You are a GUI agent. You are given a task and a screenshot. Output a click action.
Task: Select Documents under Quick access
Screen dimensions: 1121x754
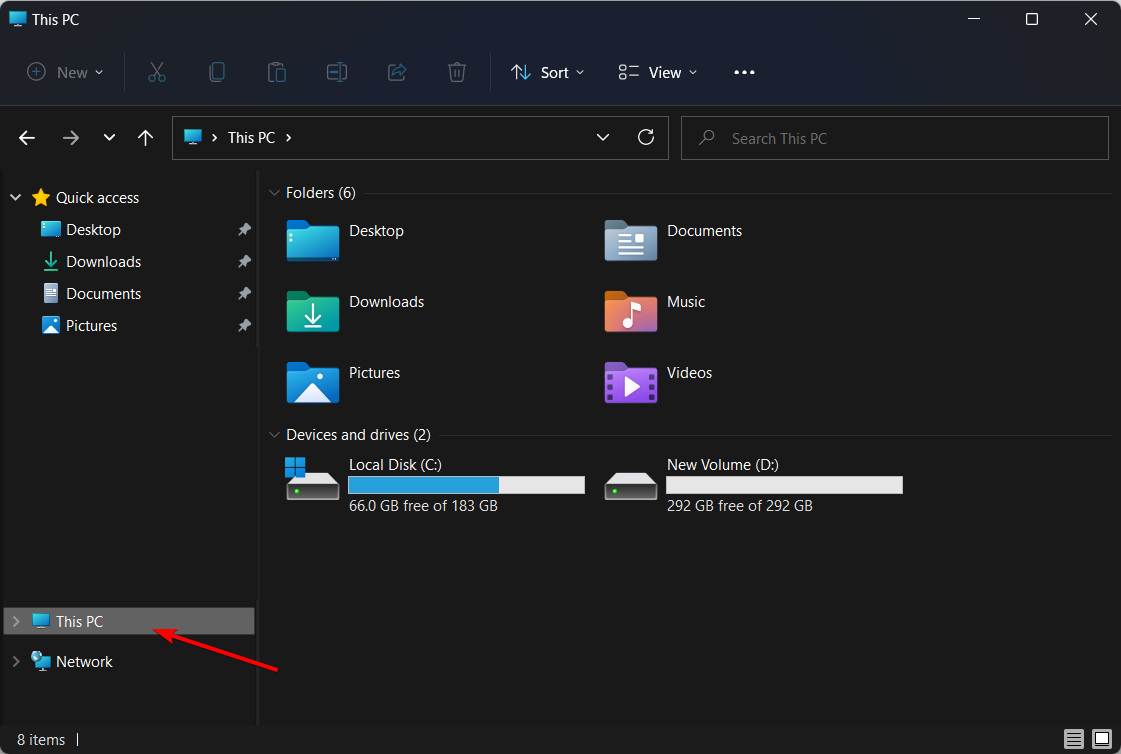tap(104, 294)
